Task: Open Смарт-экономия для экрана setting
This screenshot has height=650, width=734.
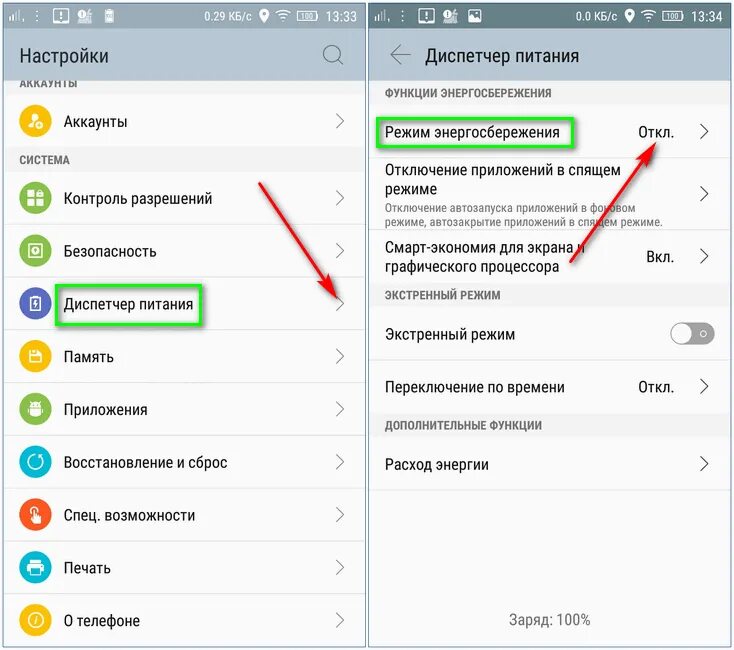Action: click(x=549, y=256)
